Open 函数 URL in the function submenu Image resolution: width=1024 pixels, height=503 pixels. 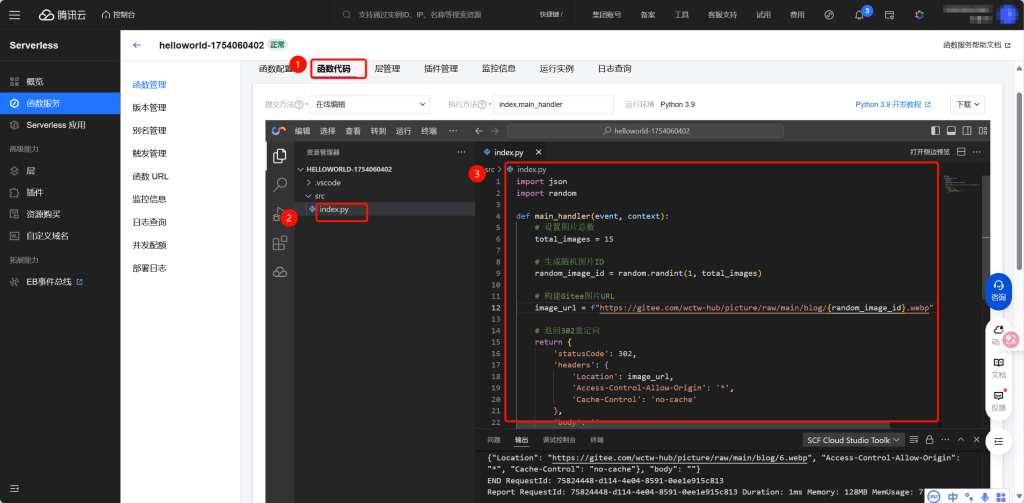point(150,176)
